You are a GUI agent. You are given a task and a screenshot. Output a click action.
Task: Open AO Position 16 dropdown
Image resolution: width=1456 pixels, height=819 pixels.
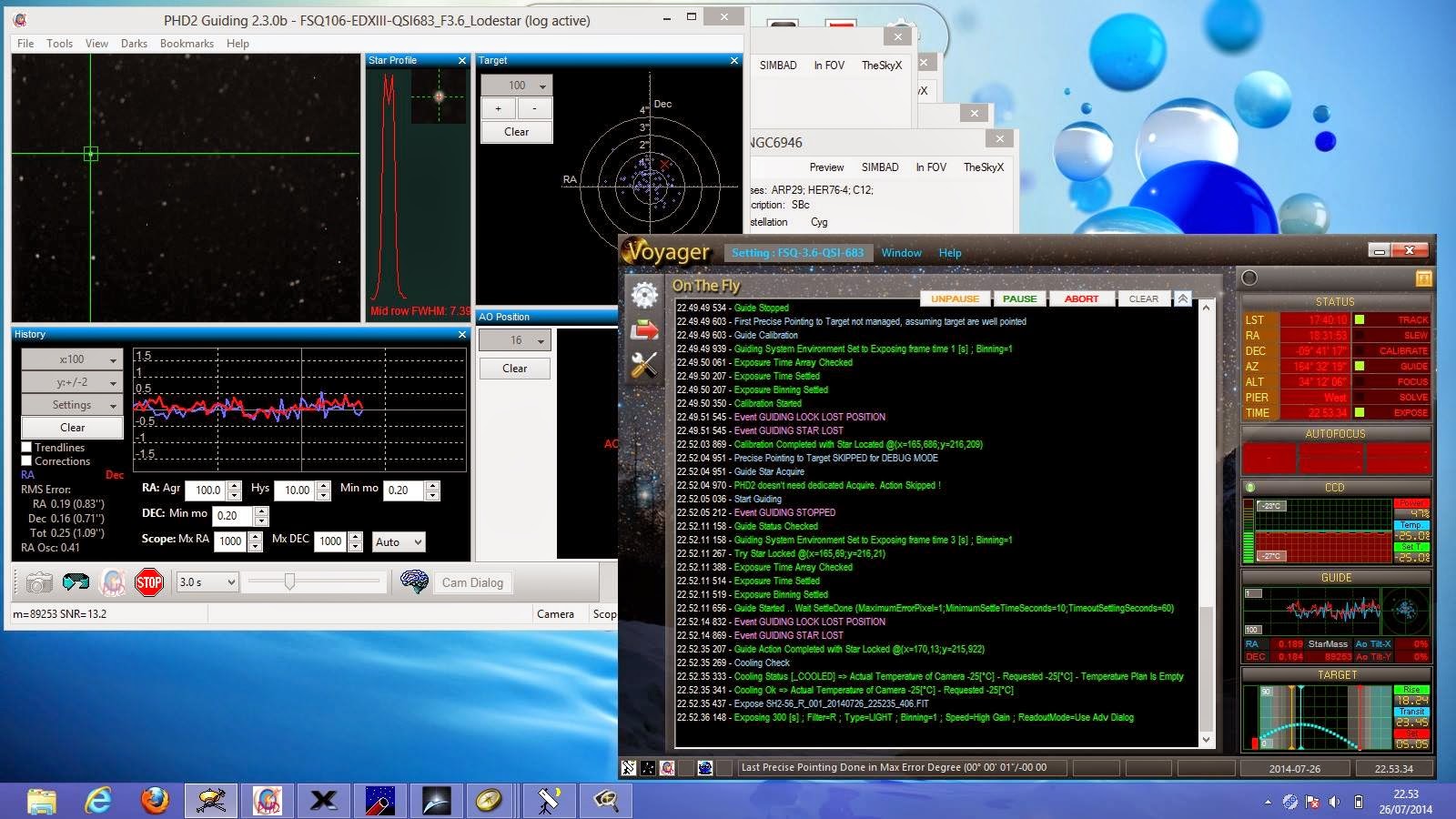515,340
